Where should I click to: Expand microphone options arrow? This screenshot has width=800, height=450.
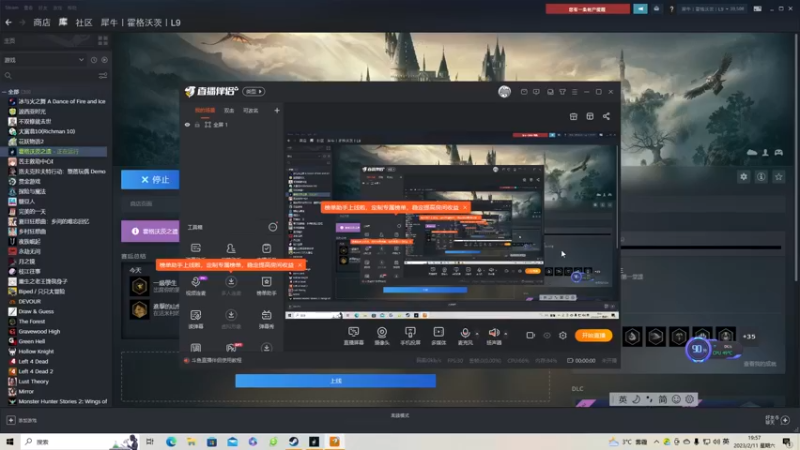click(x=477, y=334)
